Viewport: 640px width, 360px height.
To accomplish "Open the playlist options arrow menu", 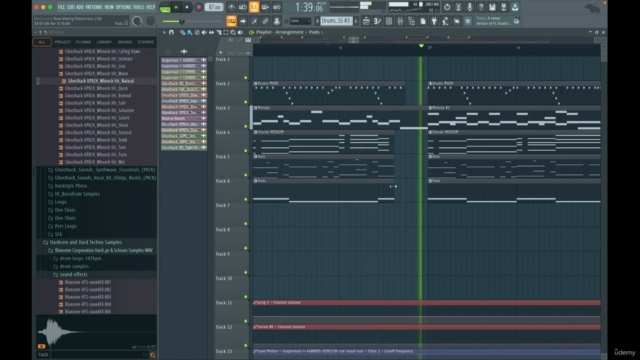I will pos(164,32).
